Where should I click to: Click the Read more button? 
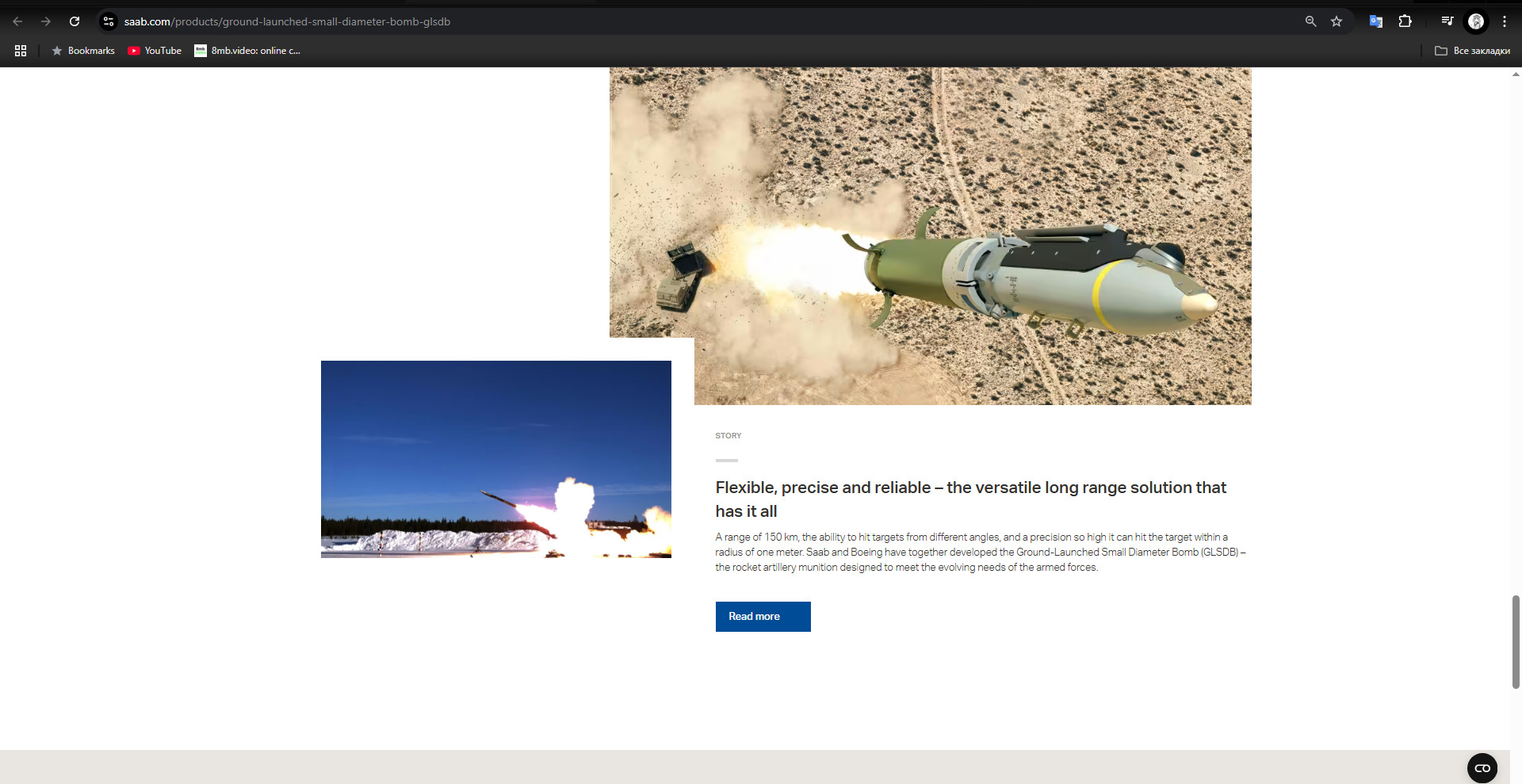click(763, 617)
